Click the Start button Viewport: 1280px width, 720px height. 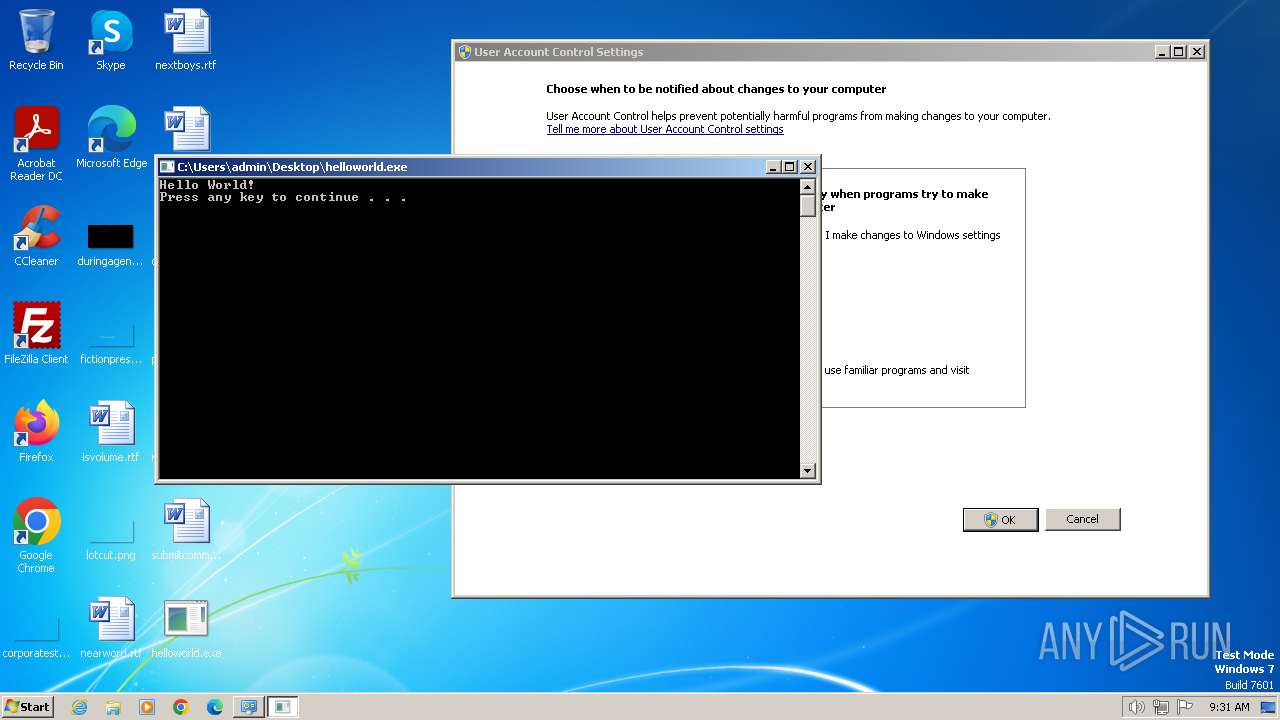(x=28, y=707)
